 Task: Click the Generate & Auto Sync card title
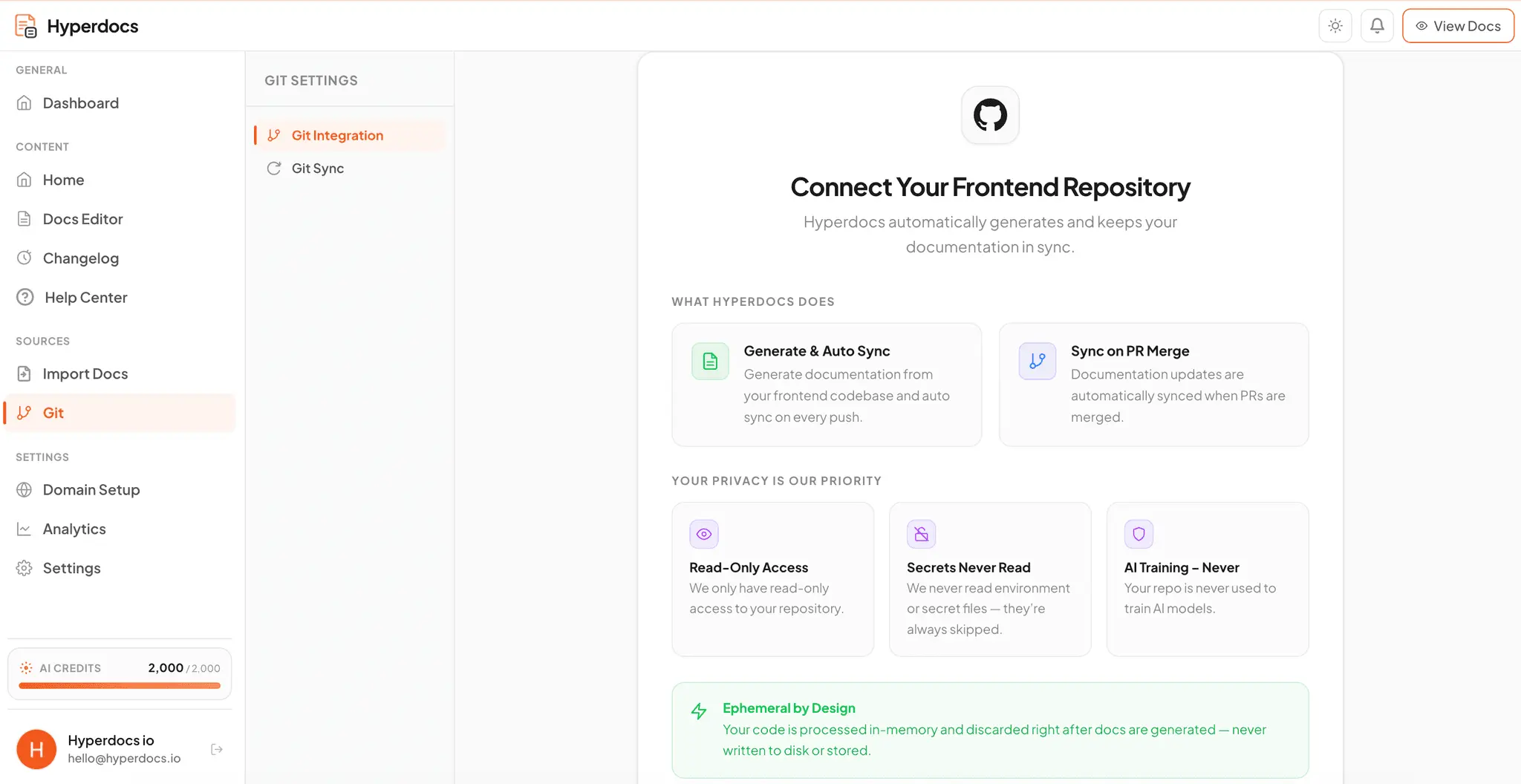[x=817, y=351]
